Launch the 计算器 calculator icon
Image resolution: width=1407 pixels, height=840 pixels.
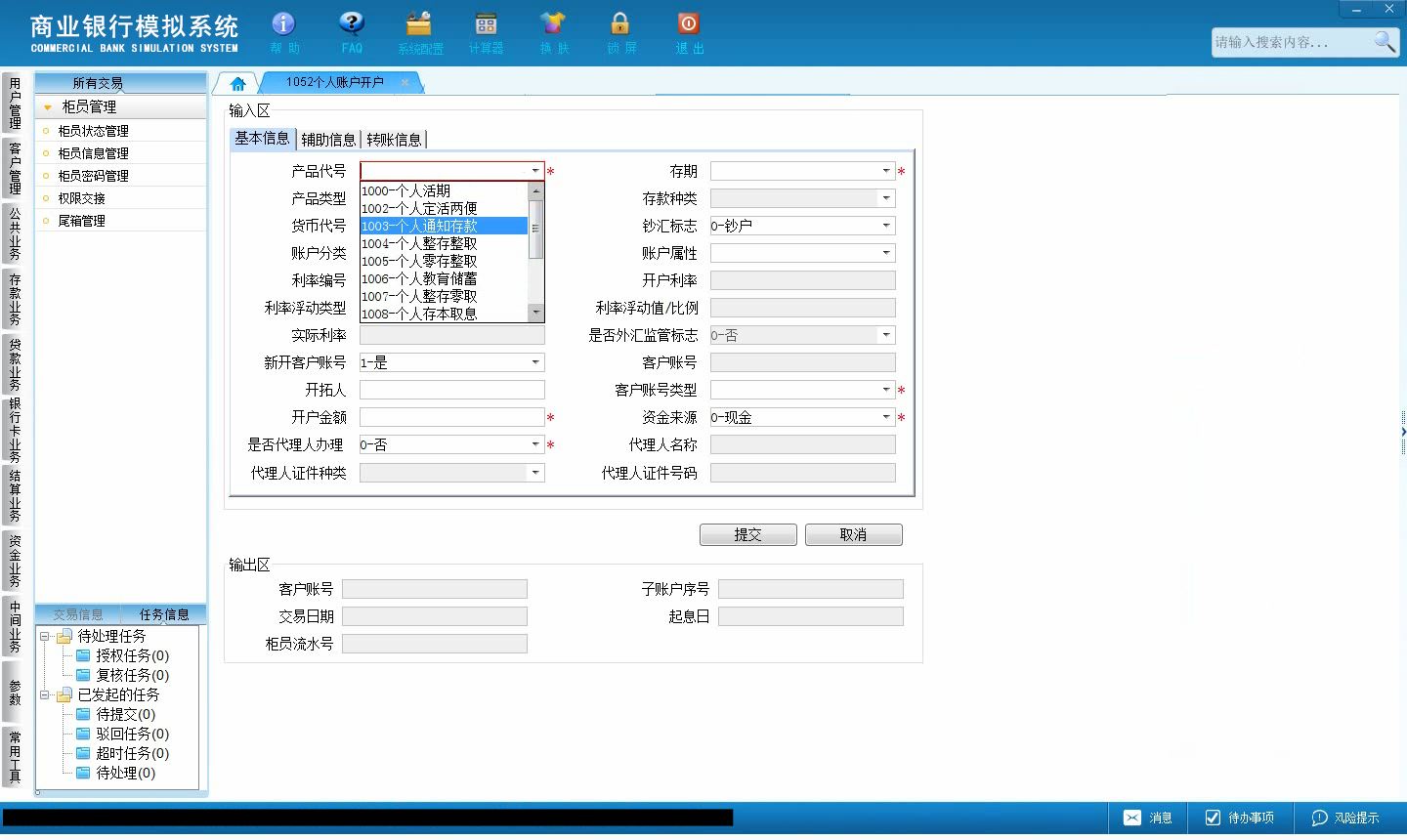tap(486, 23)
